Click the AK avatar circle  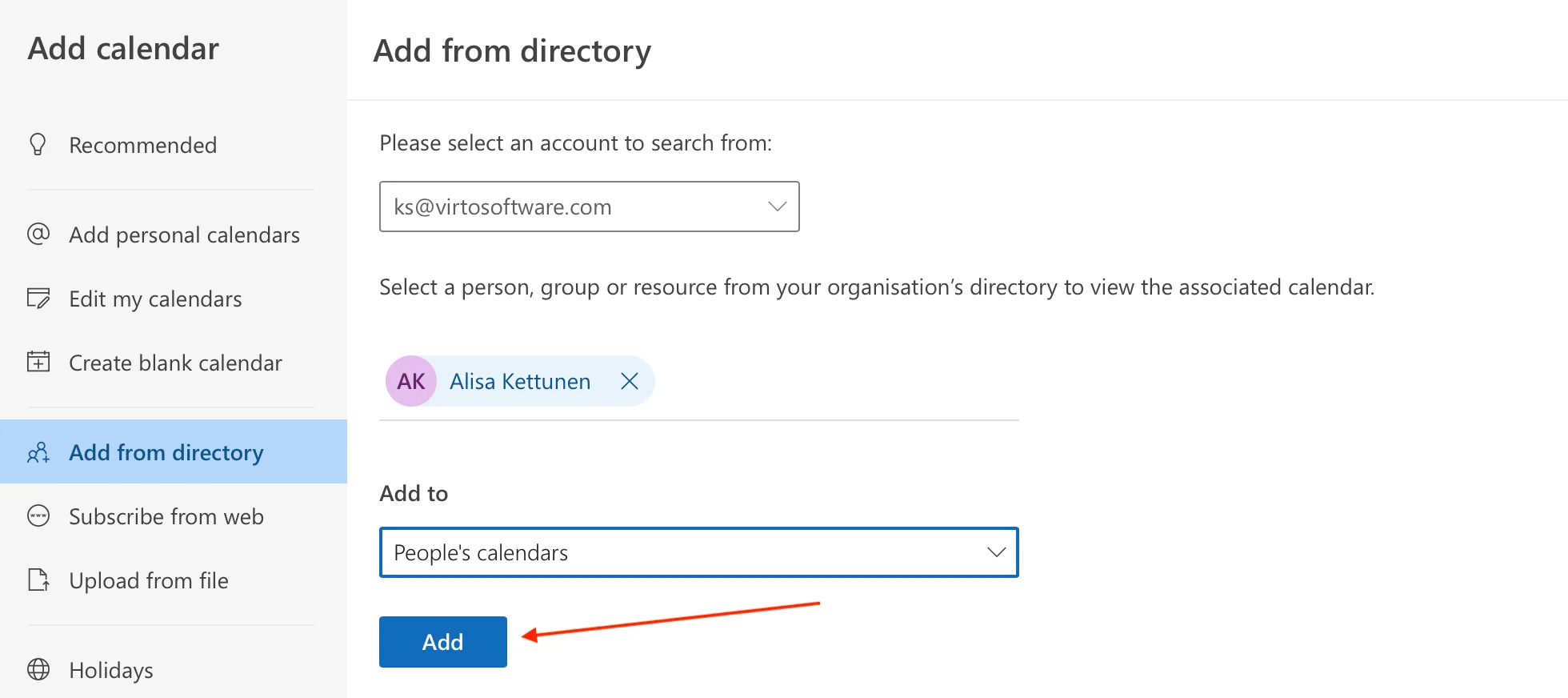tap(411, 381)
